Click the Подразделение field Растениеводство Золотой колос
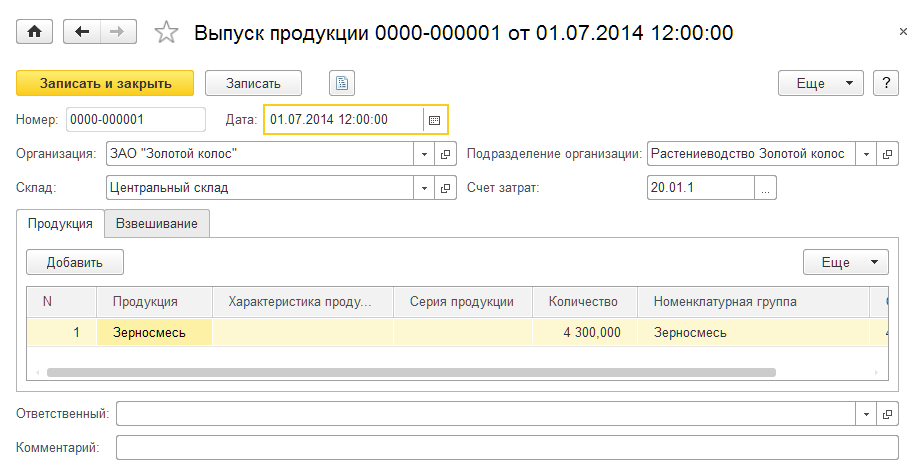Screen dimensions: 923x472 pyautogui.click(x=751, y=154)
